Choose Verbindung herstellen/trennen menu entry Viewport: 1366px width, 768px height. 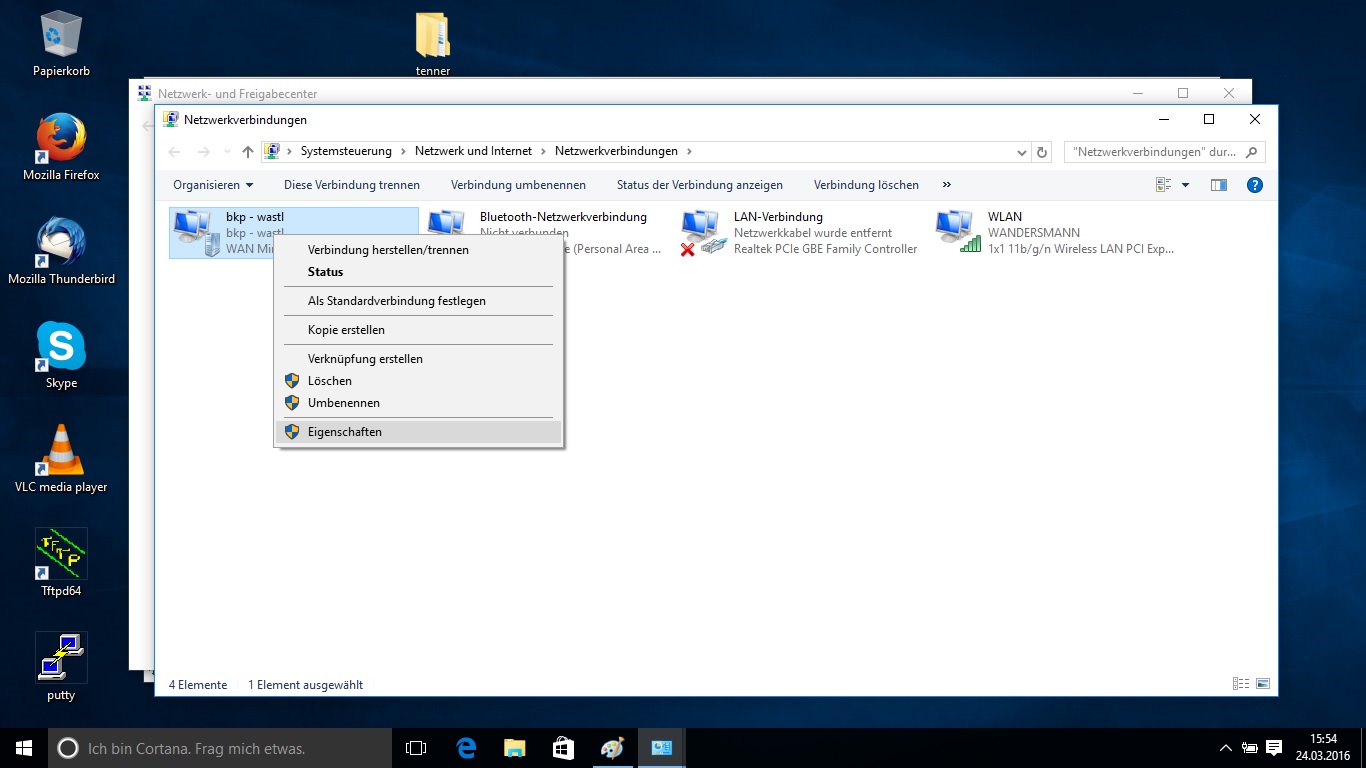(x=388, y=250)
